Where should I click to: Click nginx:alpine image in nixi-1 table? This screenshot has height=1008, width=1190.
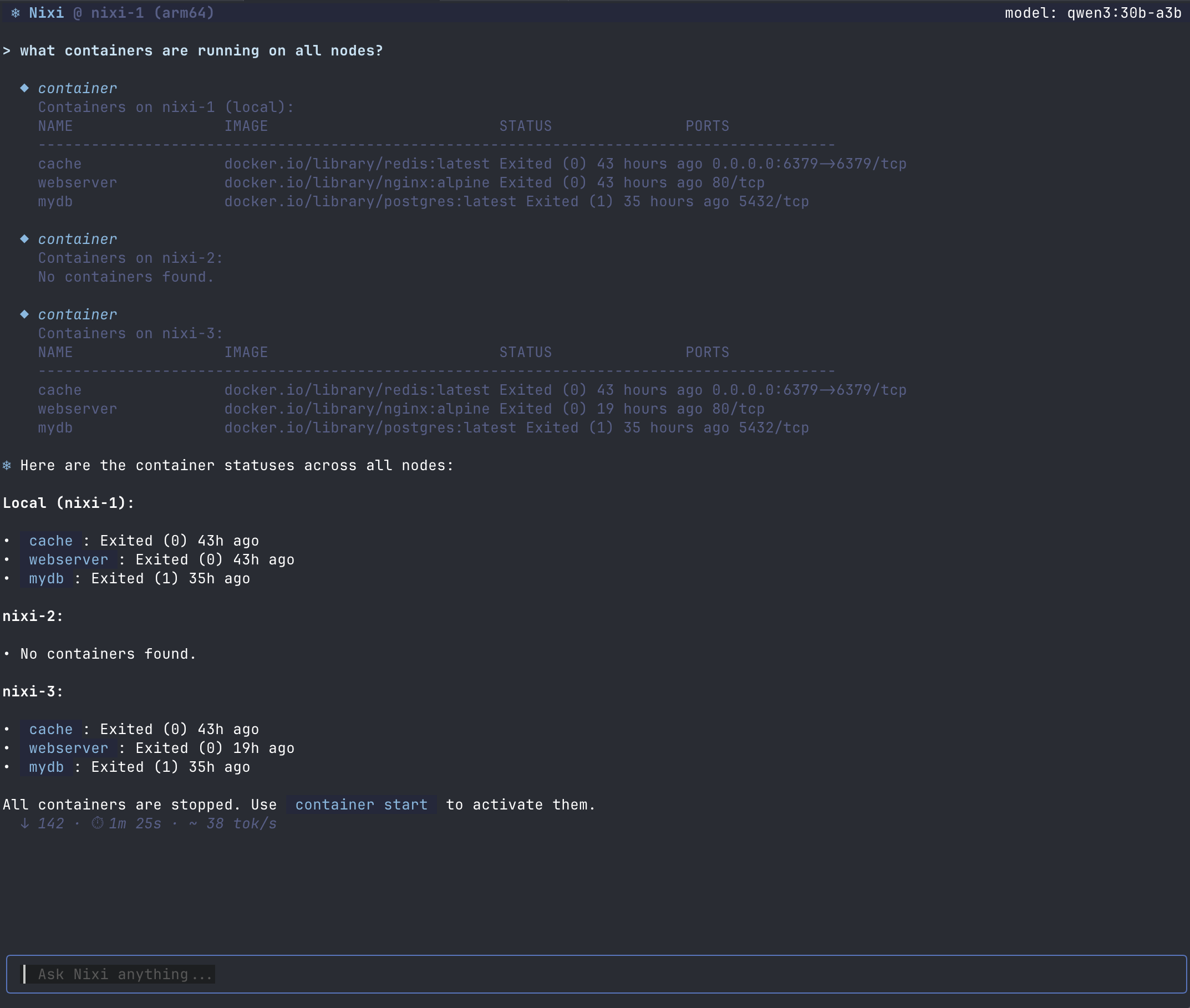pyautogui.click(x=357, y=182)
